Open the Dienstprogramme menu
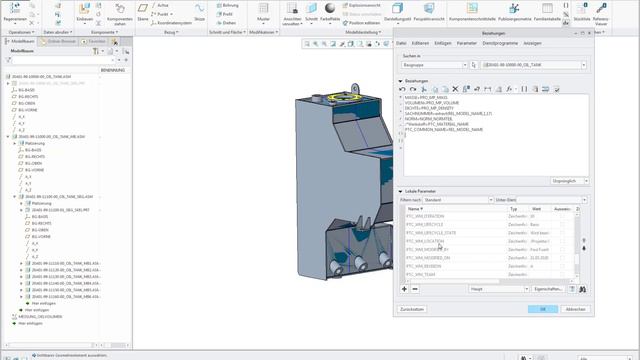Screen dimensions: 640x360 pyautogui.click(x=500, y=43)
